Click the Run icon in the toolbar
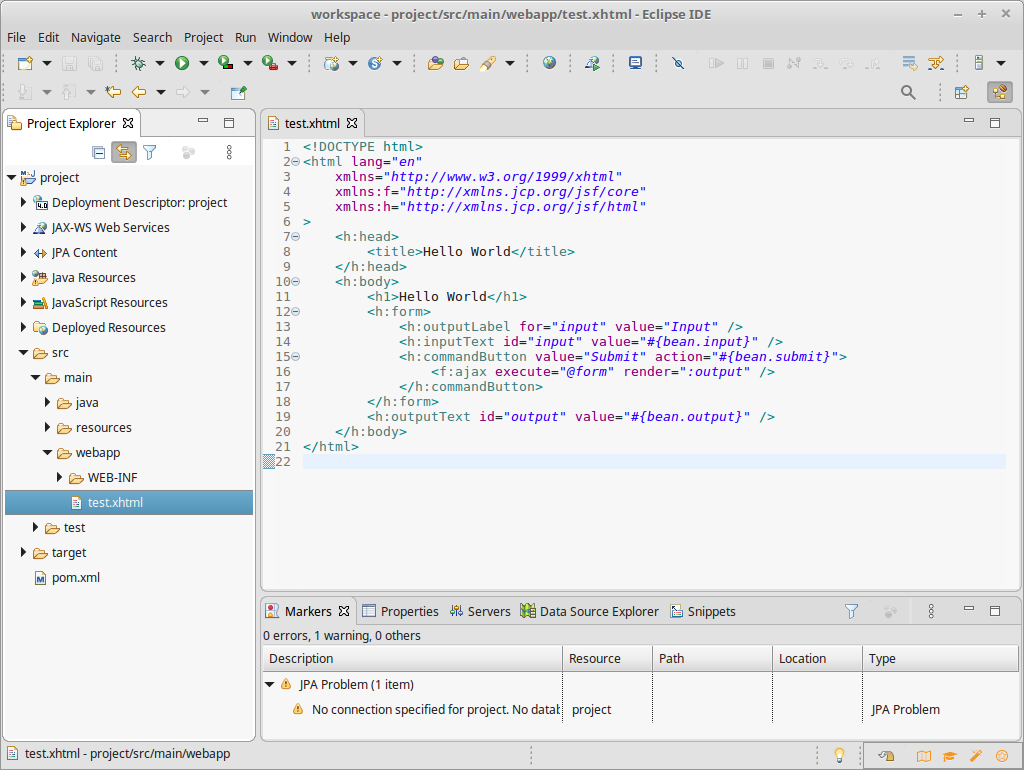The image size is (1024, 770). (182, 62)
